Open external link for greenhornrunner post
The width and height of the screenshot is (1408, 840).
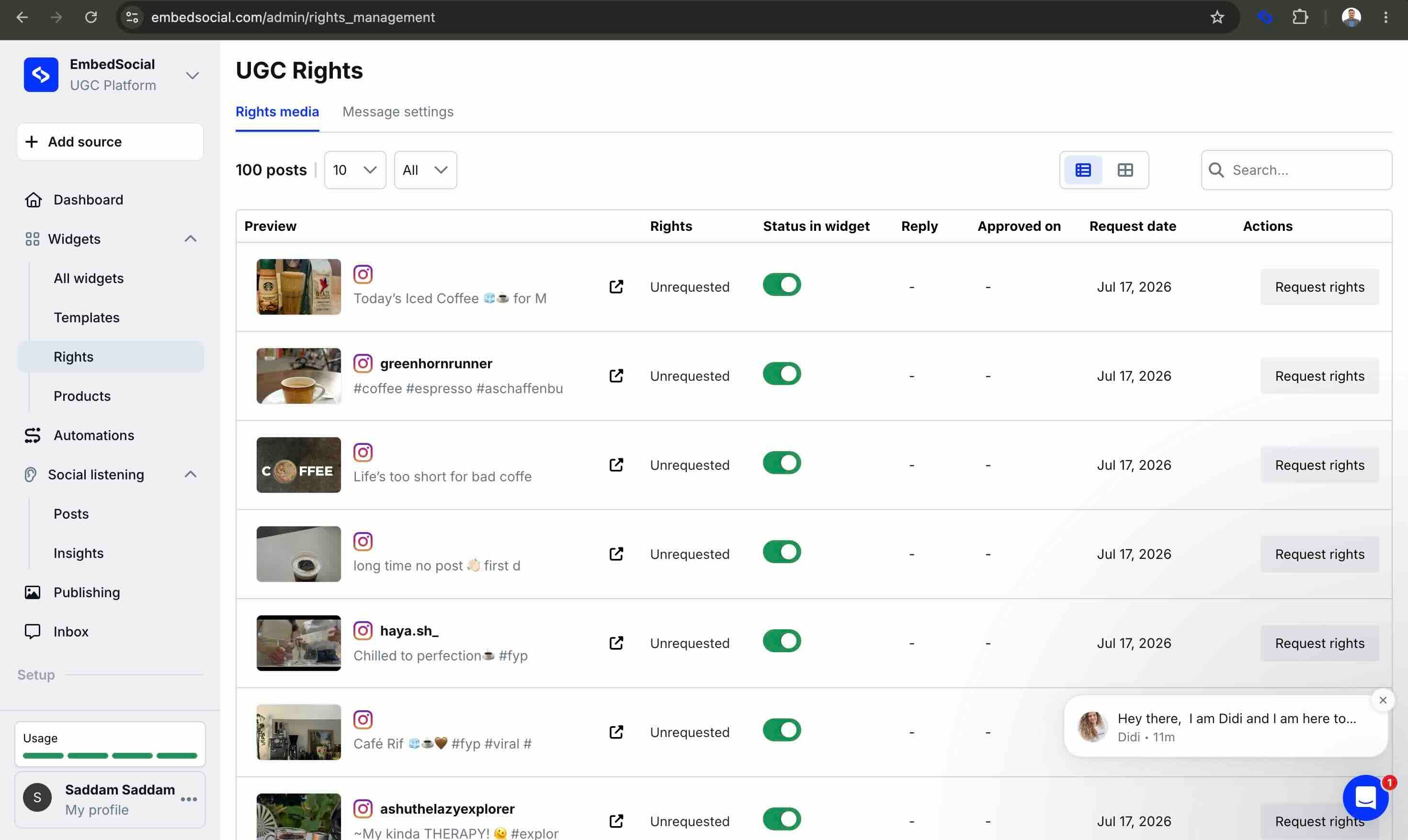[x=616, y=376]
